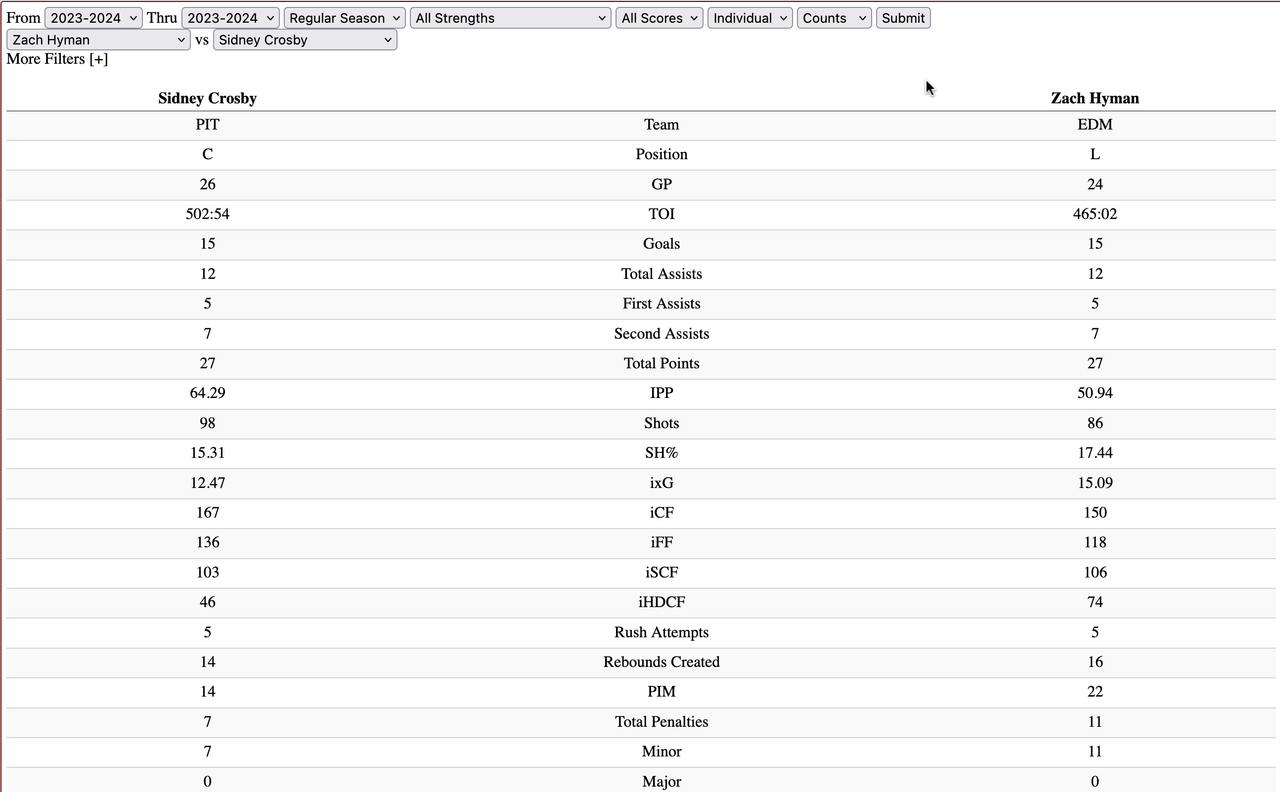Click the ixG row label
Viewport: 1280px width, 792px height.
pos(661,483)
